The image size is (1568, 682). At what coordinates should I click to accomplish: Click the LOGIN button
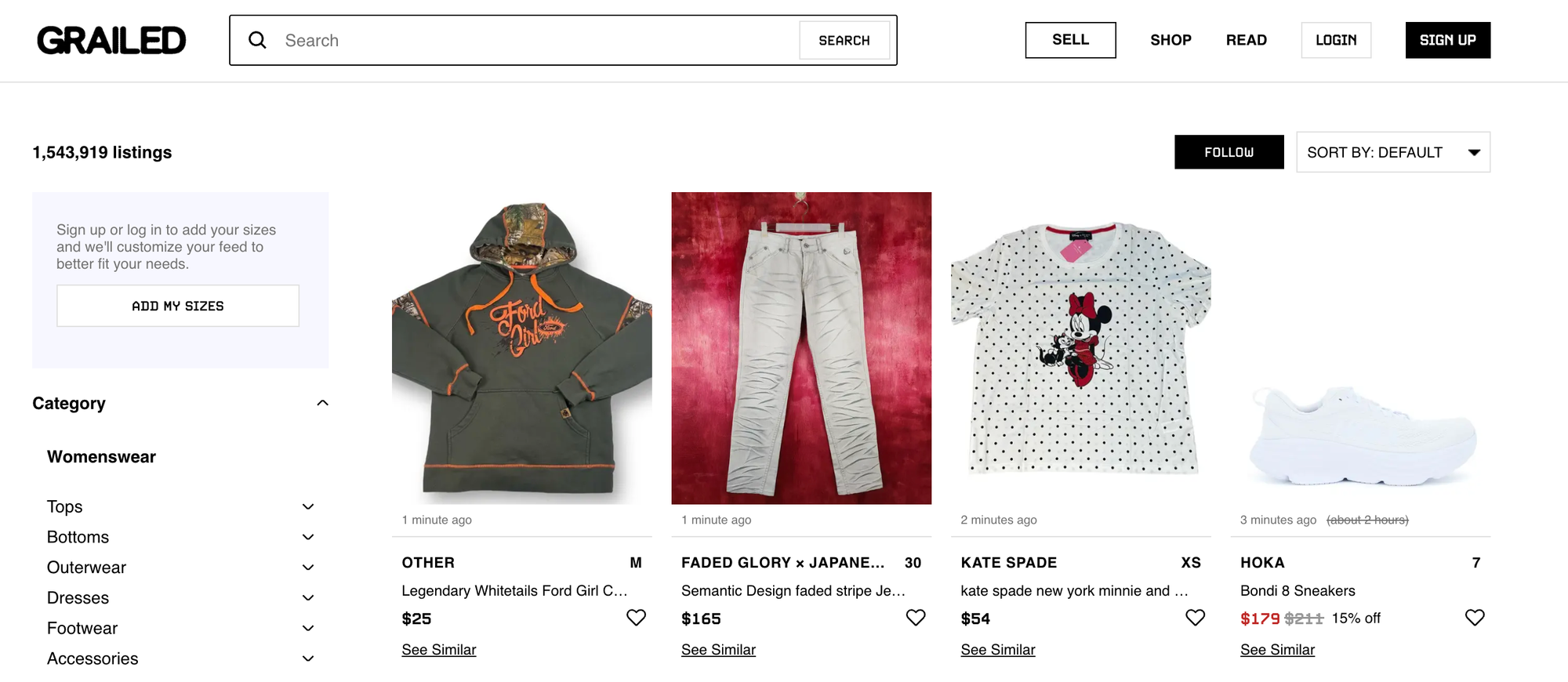(x=1336, y=40)
